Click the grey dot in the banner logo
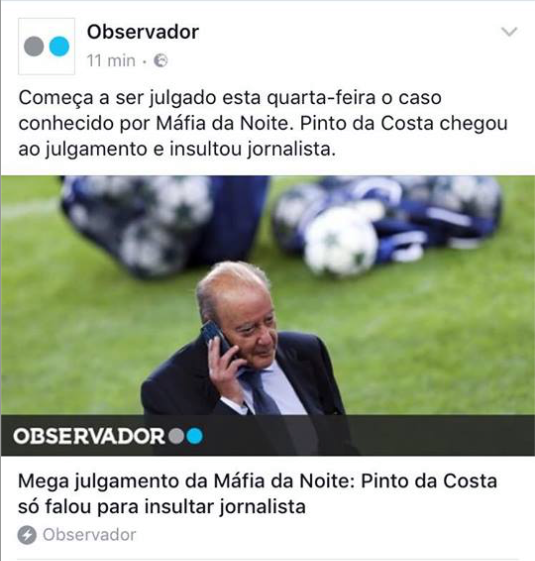535x561 pixels. pos(177,436)
